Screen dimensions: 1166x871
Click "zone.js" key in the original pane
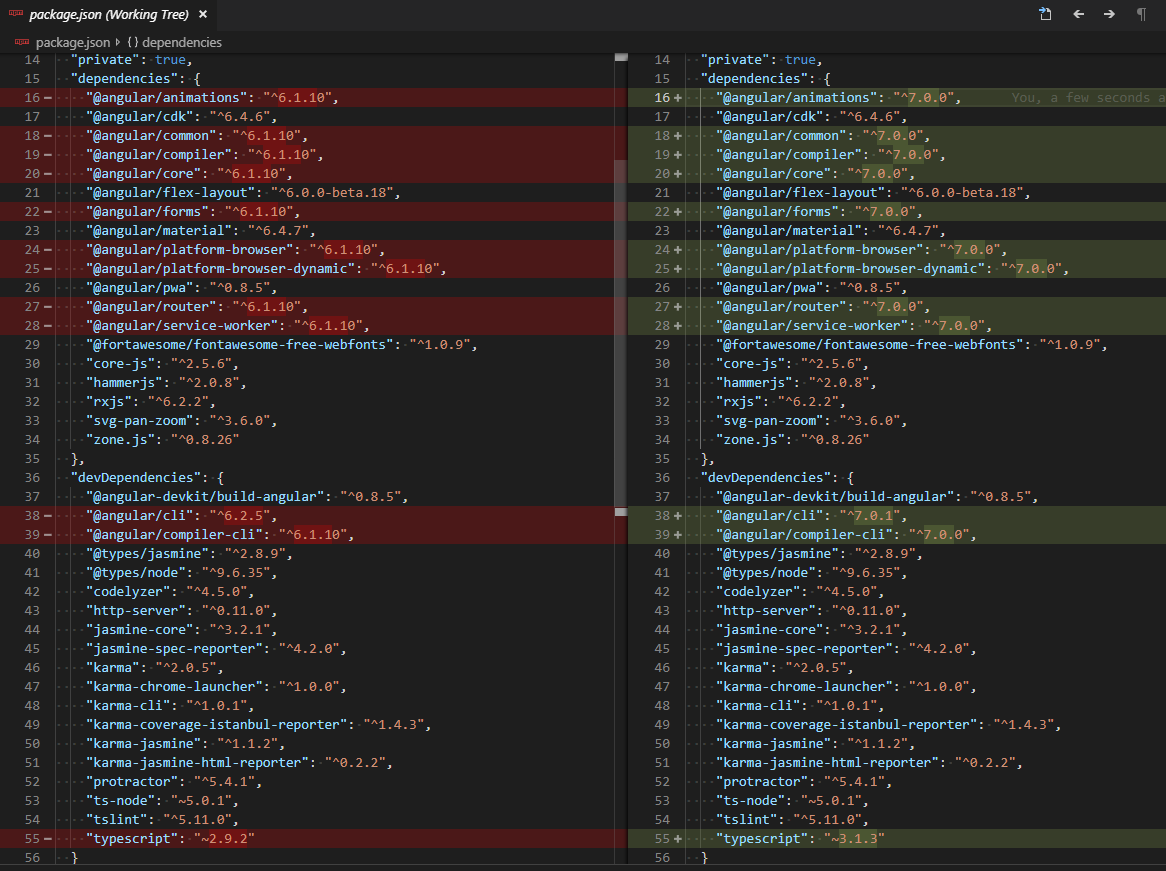(120, 440)
